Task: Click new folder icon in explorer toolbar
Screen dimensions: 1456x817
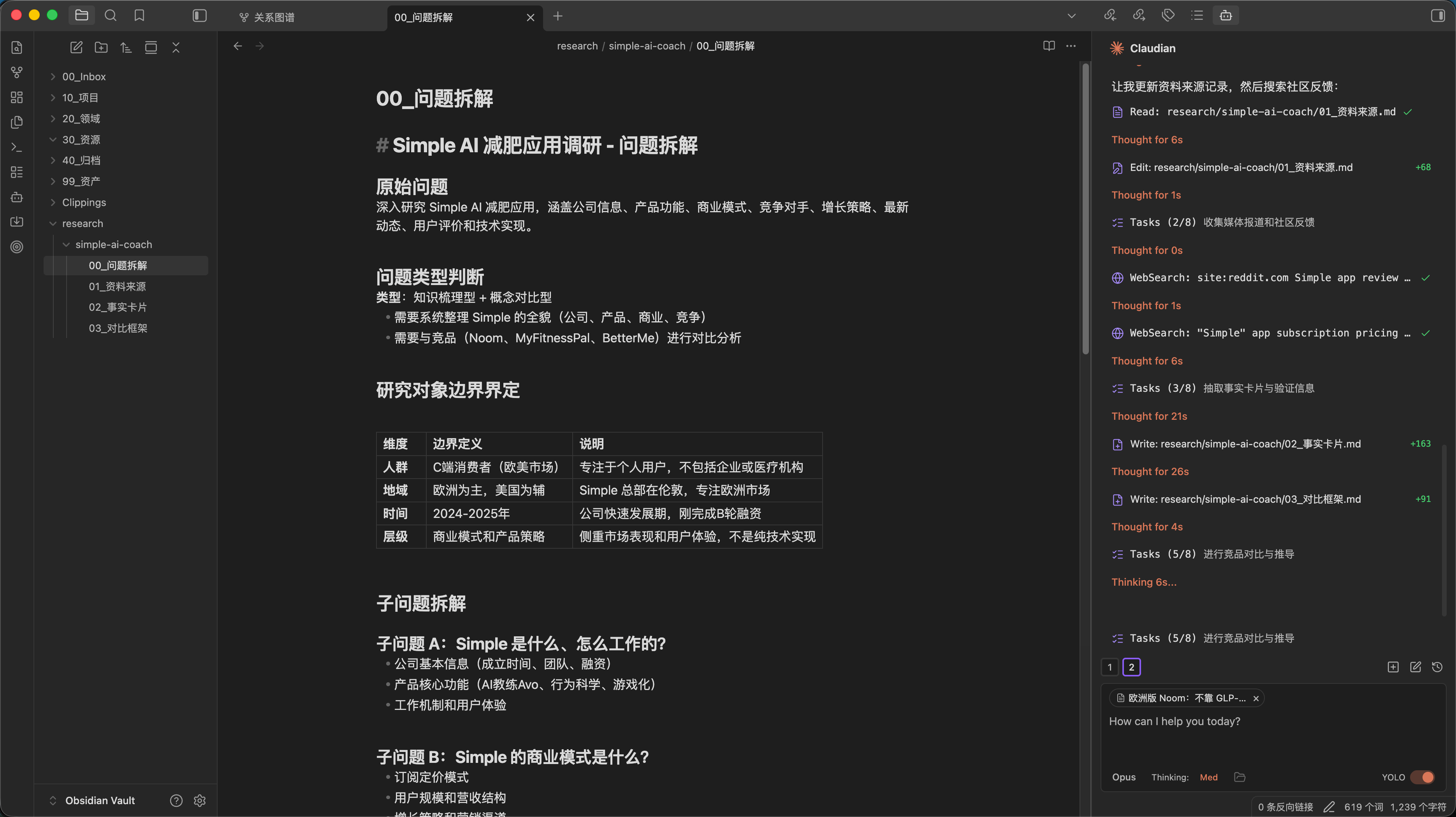Action: click(101, 48)
